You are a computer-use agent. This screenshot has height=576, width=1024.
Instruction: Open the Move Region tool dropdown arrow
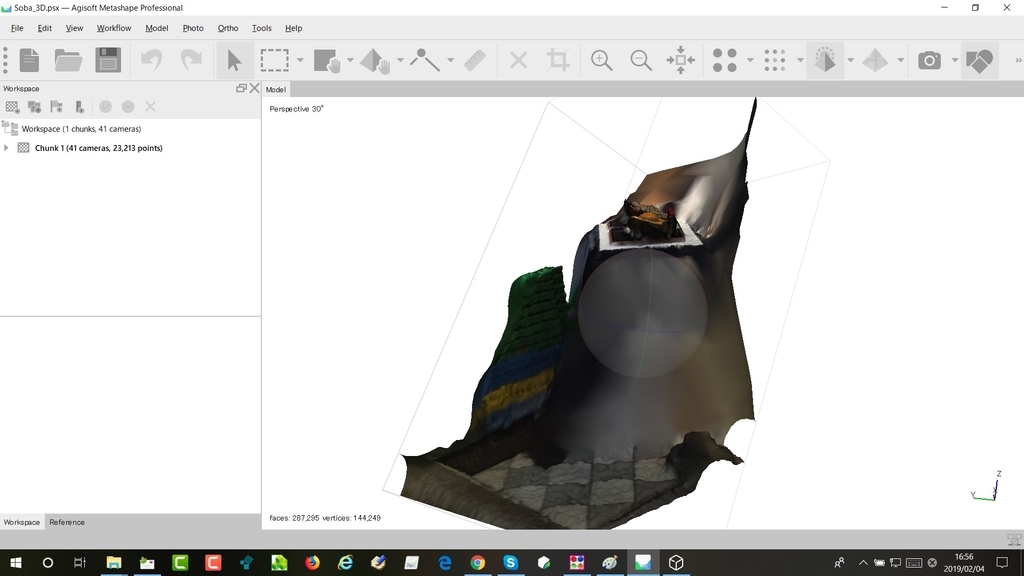coord(350,60)
